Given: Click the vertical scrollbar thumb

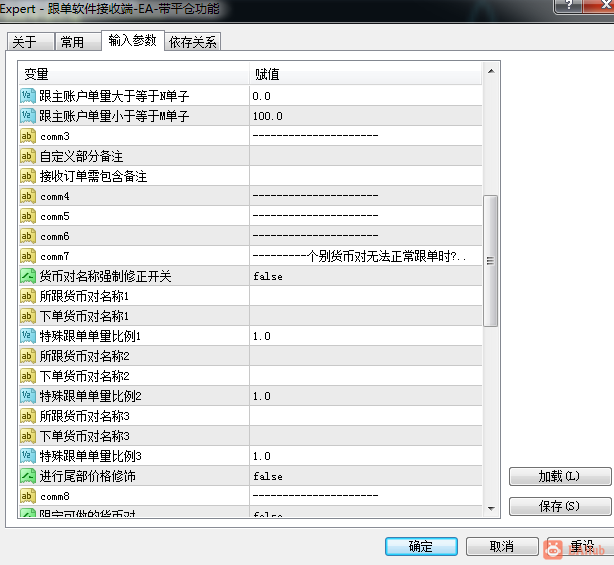Looking at the screenshot, I should (x=491, y=260).
